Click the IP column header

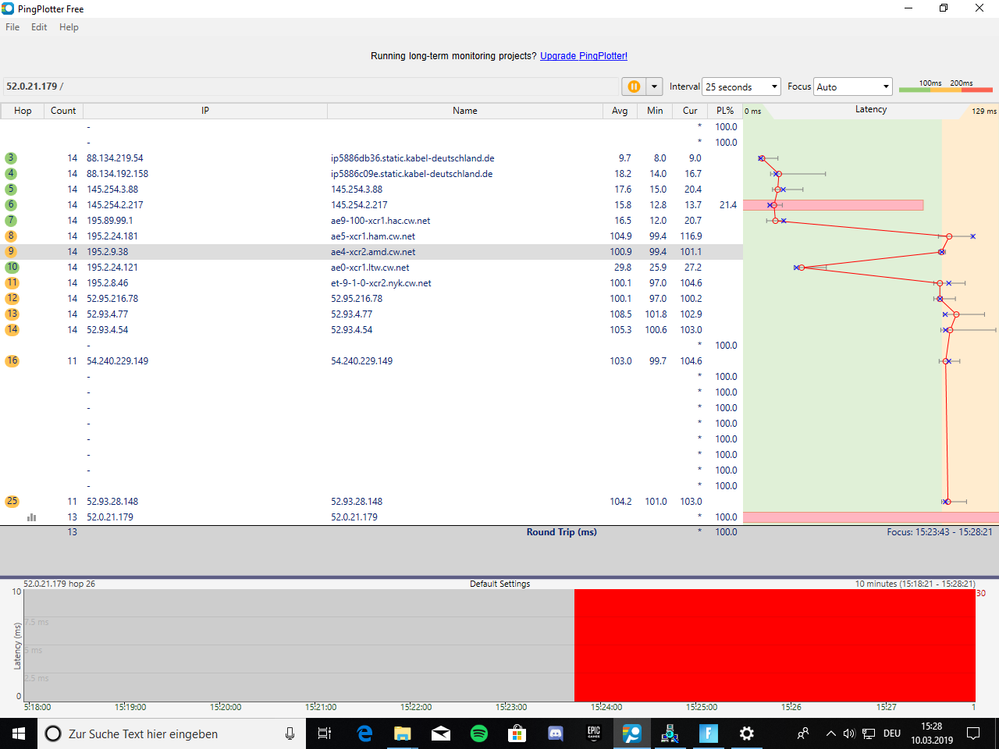205,110
